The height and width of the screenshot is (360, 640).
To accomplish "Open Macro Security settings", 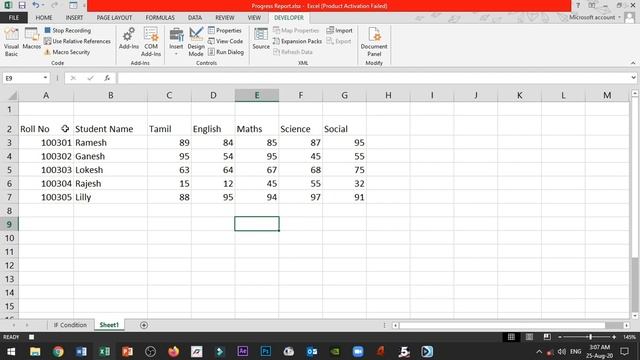I will click(67, 52).
